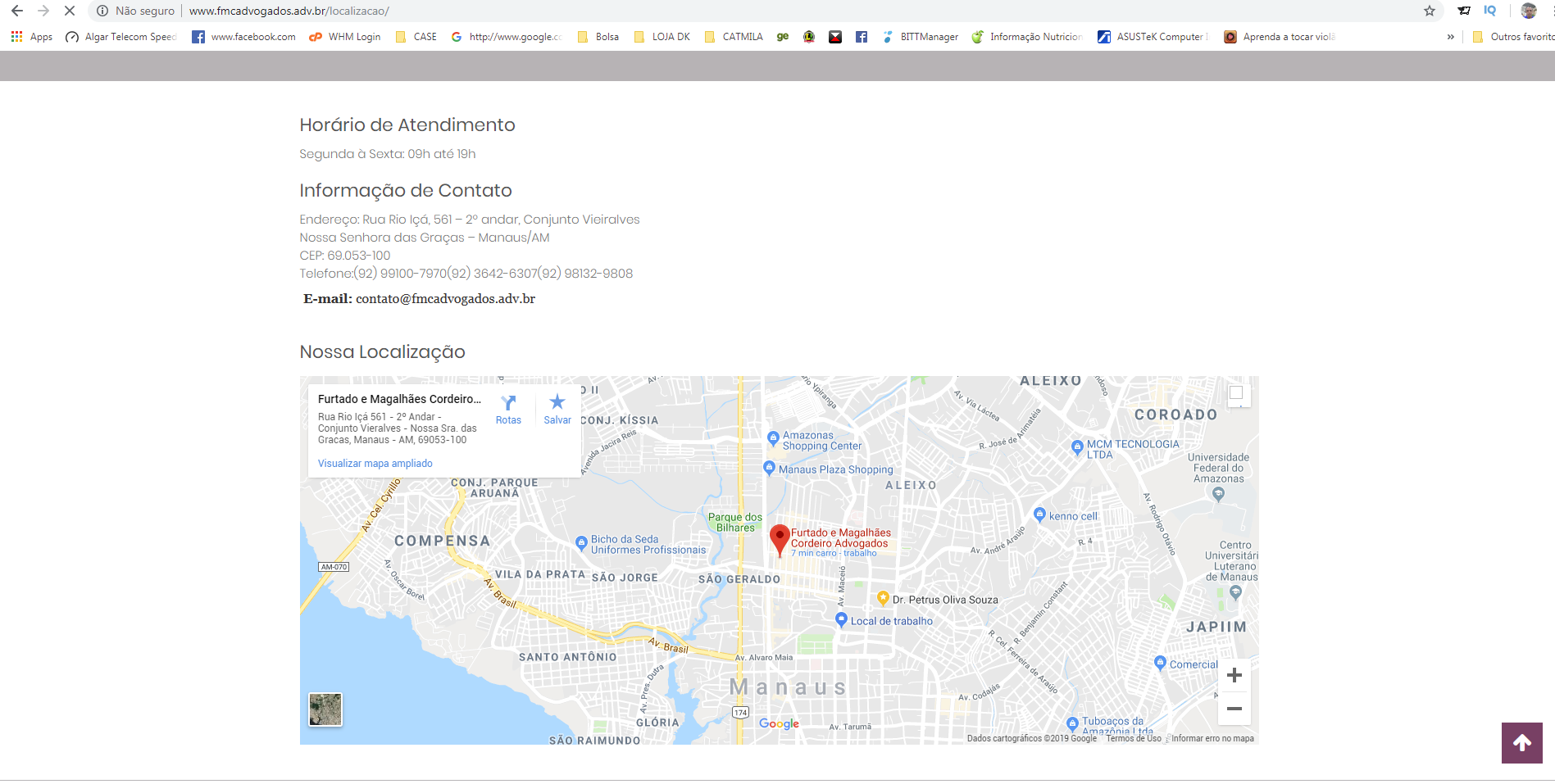Toggle the map fullscreen view button
The height and width of the screenshot is (784, 1555).
click(1236, 393)
